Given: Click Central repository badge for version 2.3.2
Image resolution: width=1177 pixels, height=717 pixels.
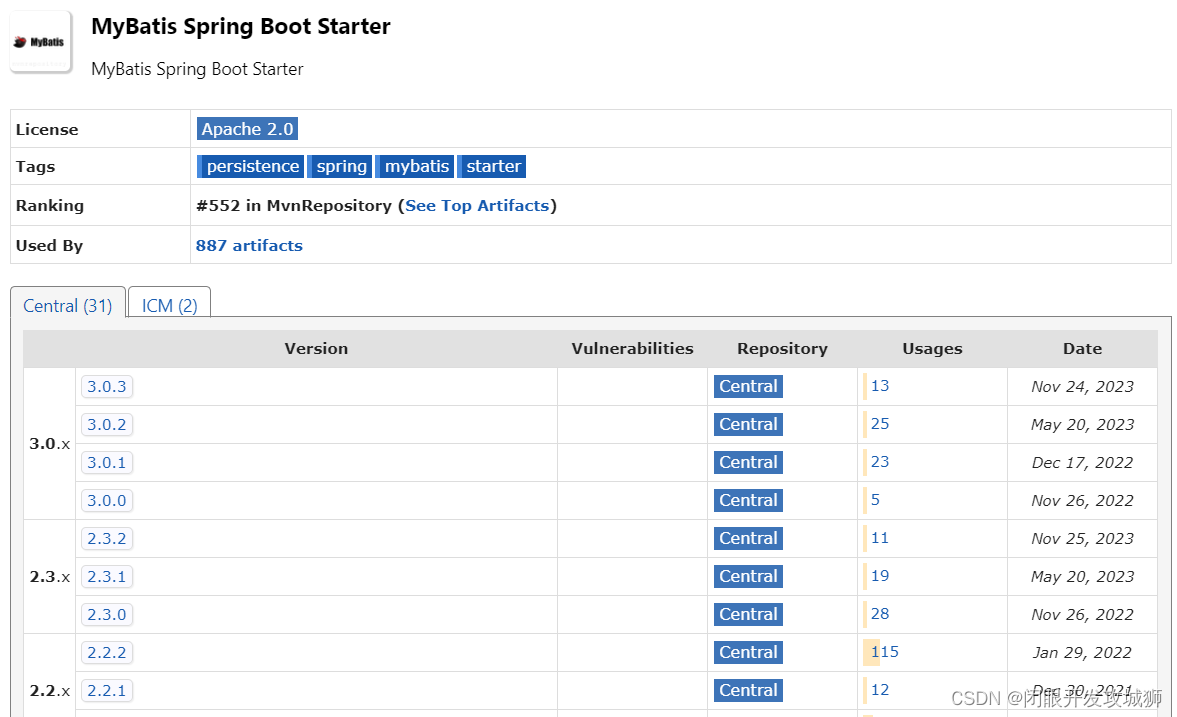Looking at the screenshot, I should pos(748,539).
